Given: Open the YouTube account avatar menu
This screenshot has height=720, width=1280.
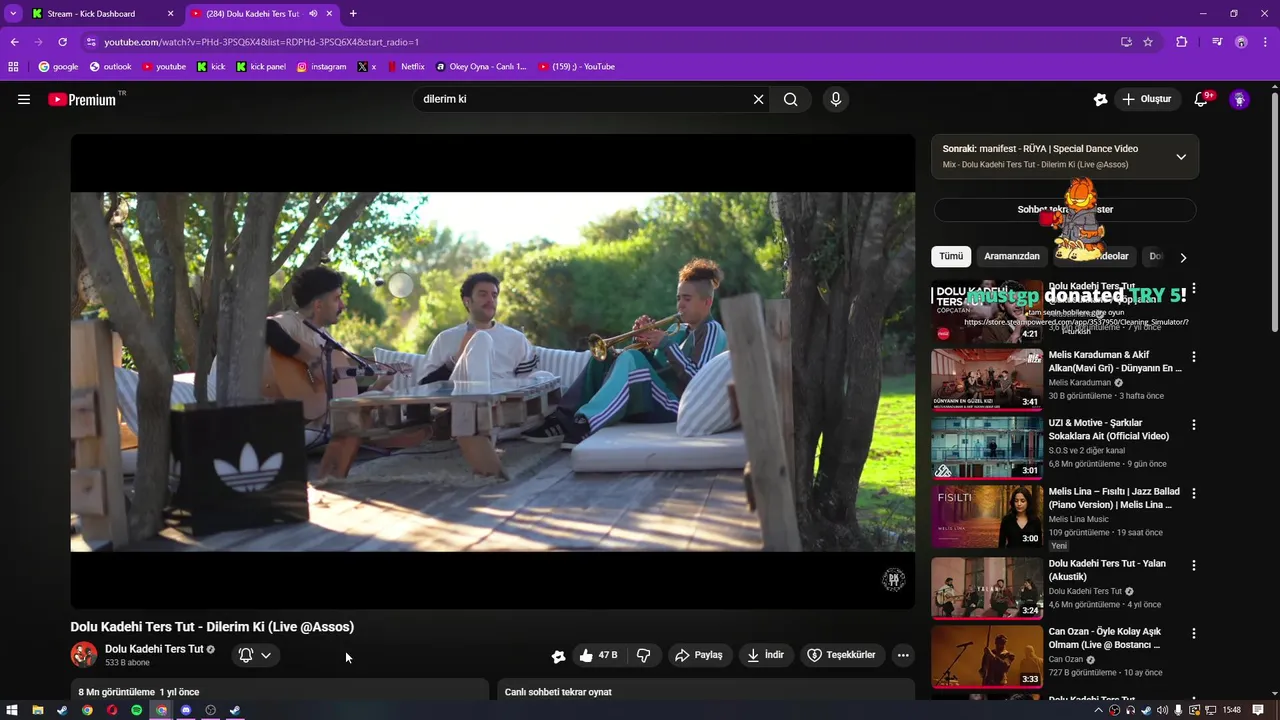Looking at the screenshot, I should (x=1239, y=99).
